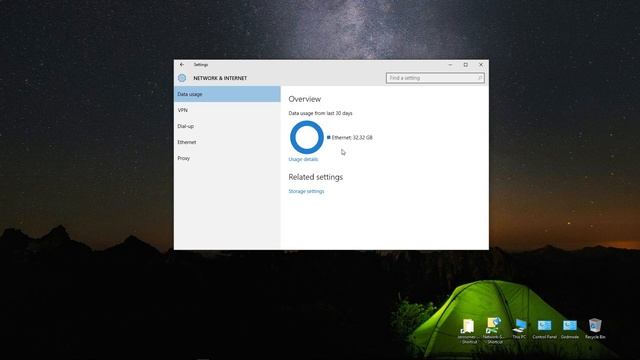Open the leftmost document shortcut on the desktop
This screenshot has height=360, width=640.
point(467,331)
